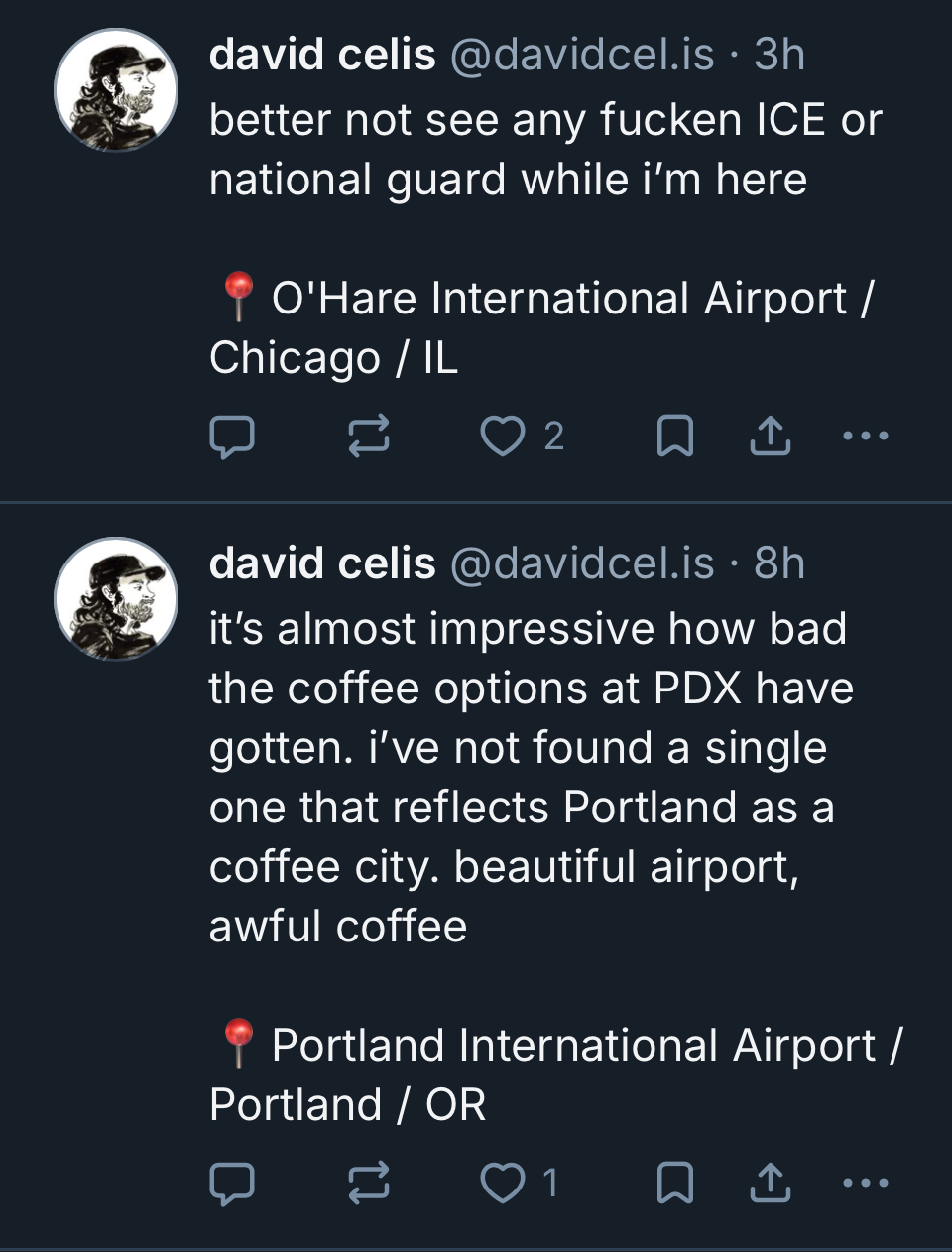This screenshot has width=952, height=1252.
Task: Share the O'Hare airport post
Action: (x=771, y=437)
